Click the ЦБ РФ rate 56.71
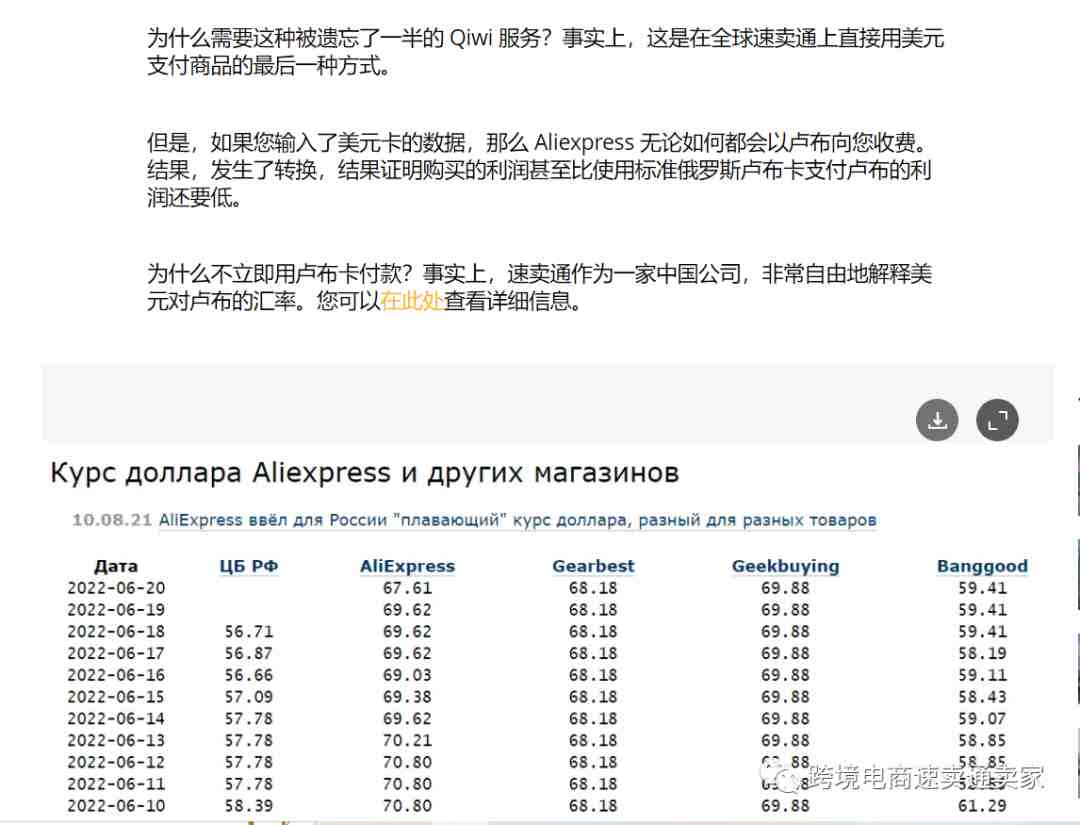Image resolution: width=1080 pixels, height=825 pixels. (249, 631)
